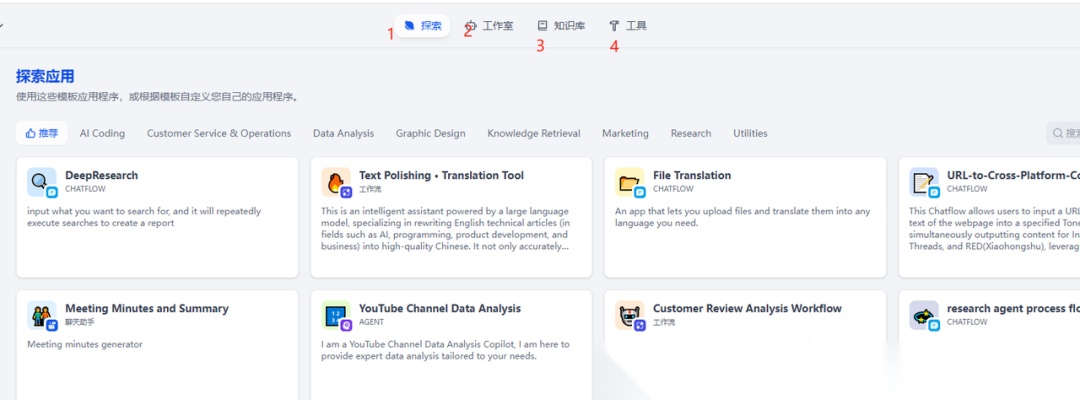Select the 推荐 recommended category filter
This screenshot has width=1080, height=400.
point(42,134)
